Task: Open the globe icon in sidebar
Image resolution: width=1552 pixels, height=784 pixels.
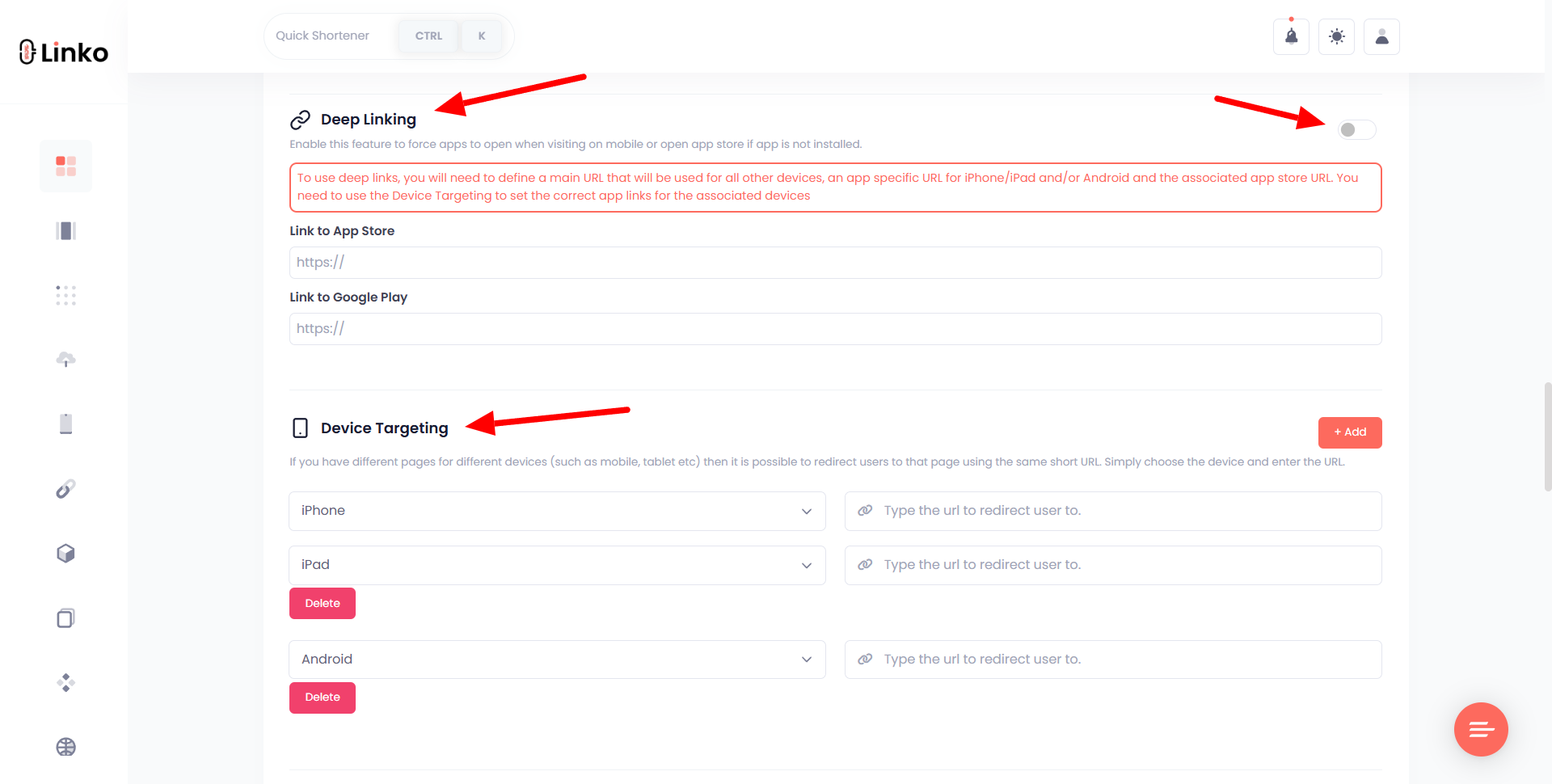Action: point(65,747)
